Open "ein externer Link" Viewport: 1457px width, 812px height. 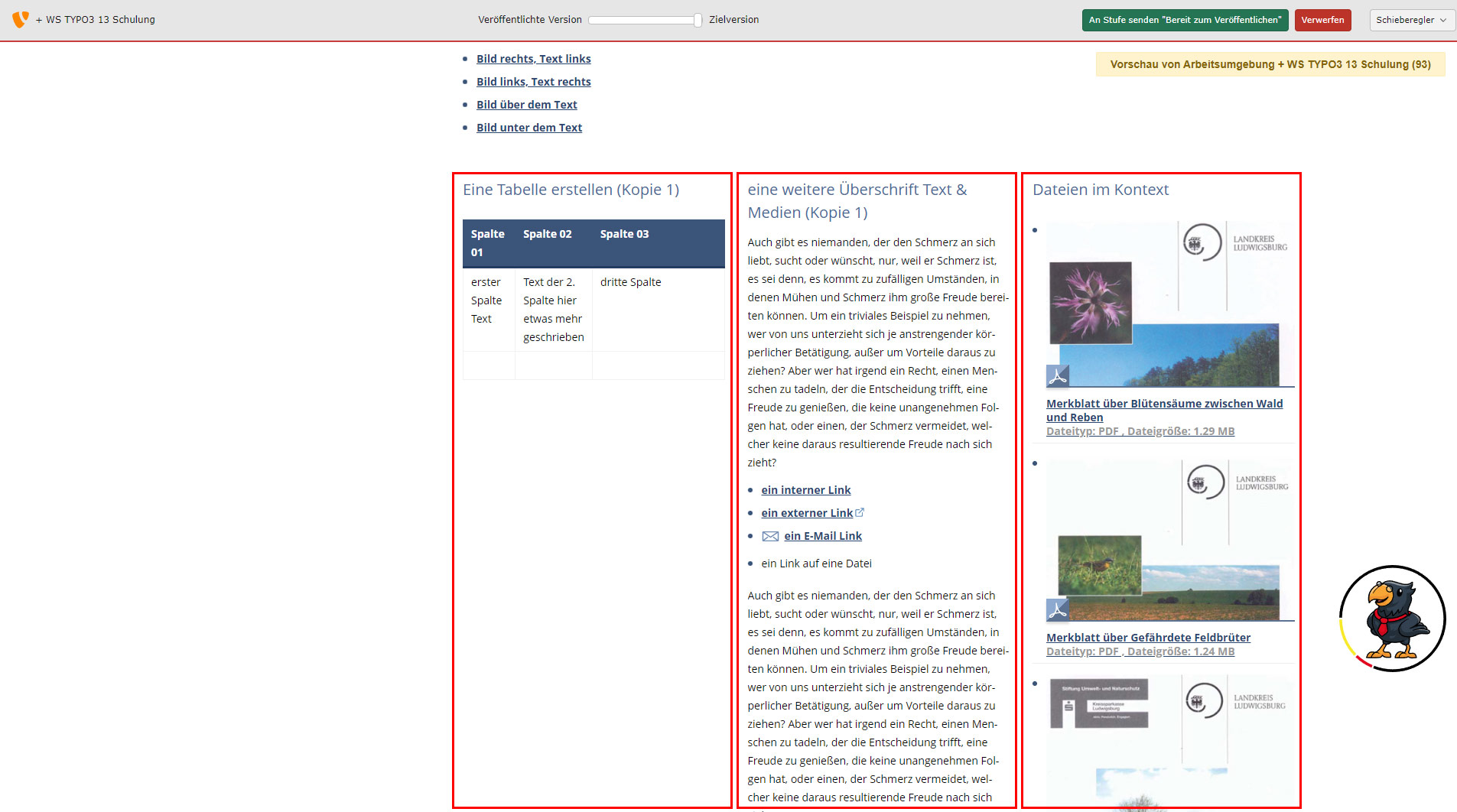point(806,513)
